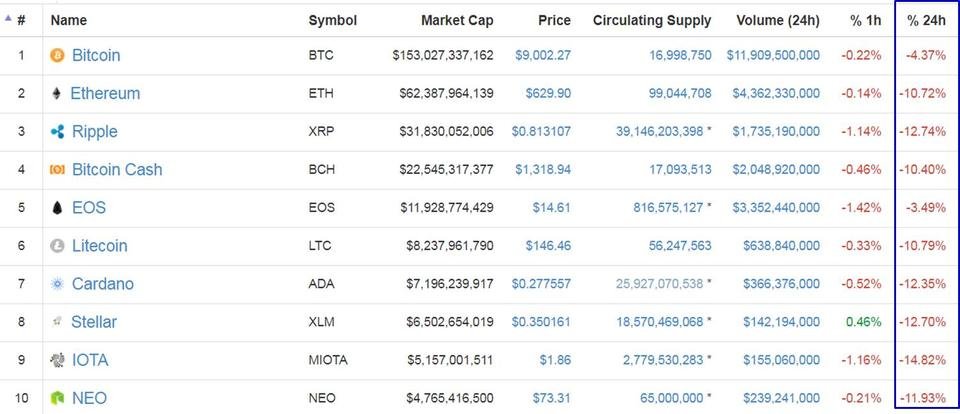This screenshot has height=414, width=960.
Task: Sort by Circulating Supply column header
Action: 651,21
